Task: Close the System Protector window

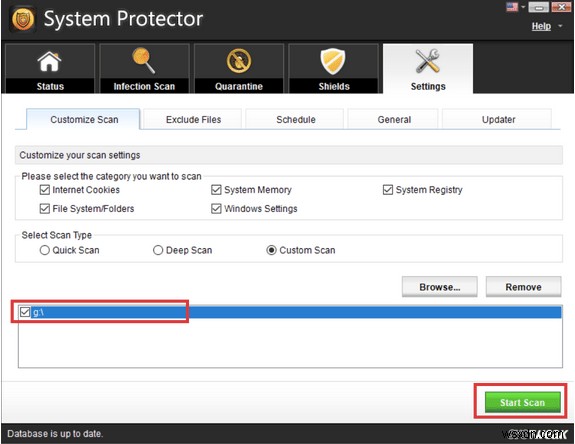Action: 561,7
